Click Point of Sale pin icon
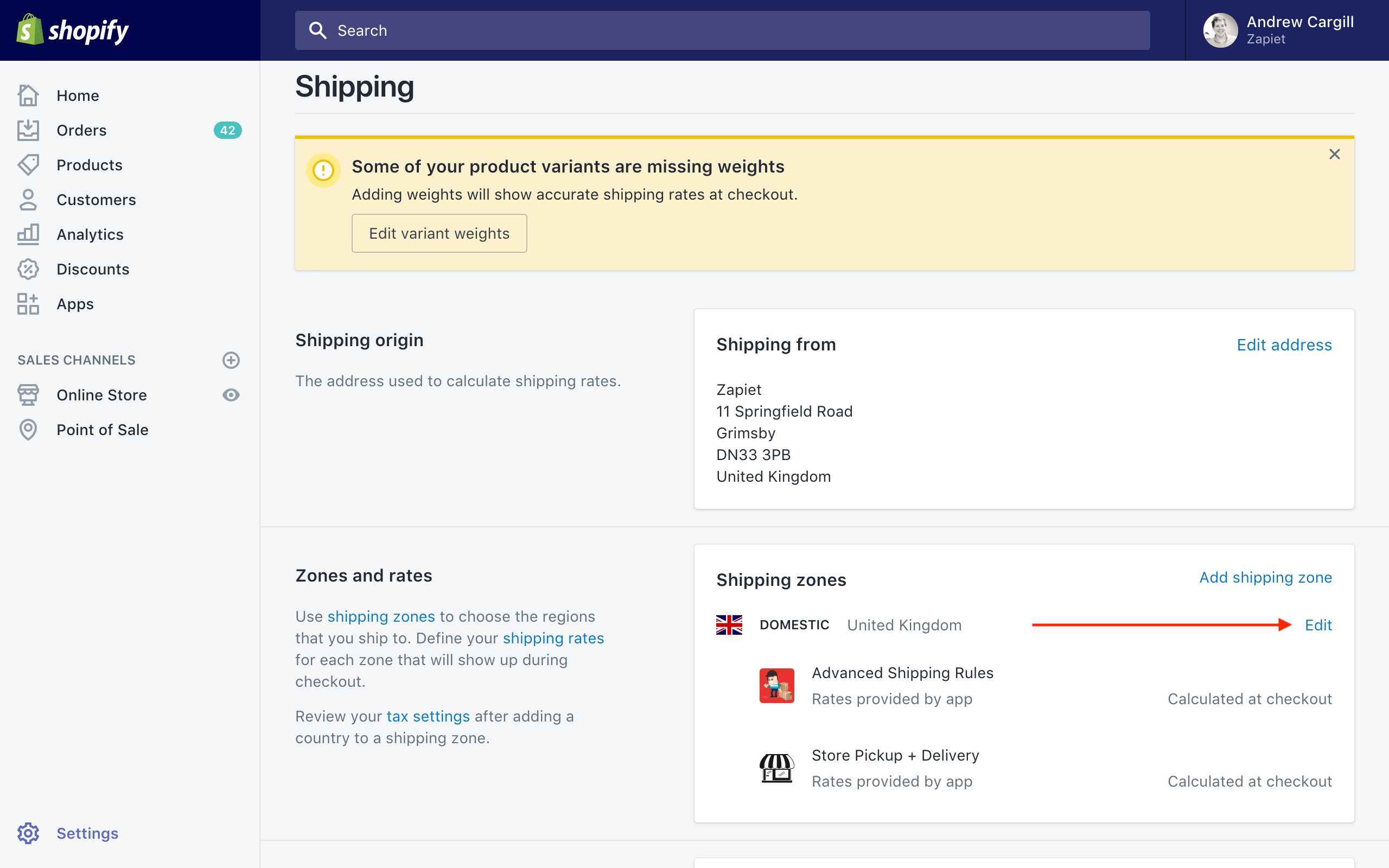Viewport: 1389px width, 868px height. pyautogui.click(x=28, y=430)
